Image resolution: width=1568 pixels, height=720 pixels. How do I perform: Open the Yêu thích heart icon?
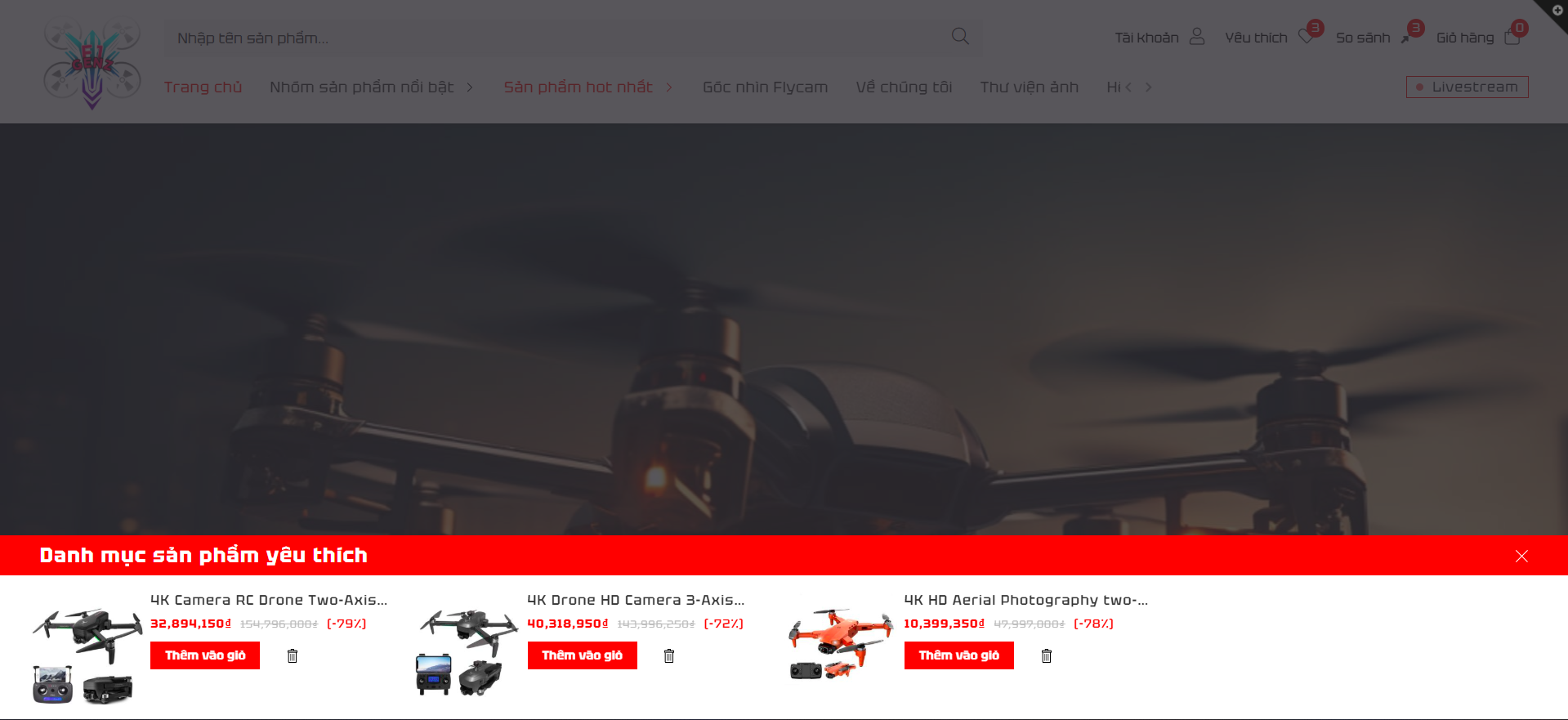[x=1306, y=37]
